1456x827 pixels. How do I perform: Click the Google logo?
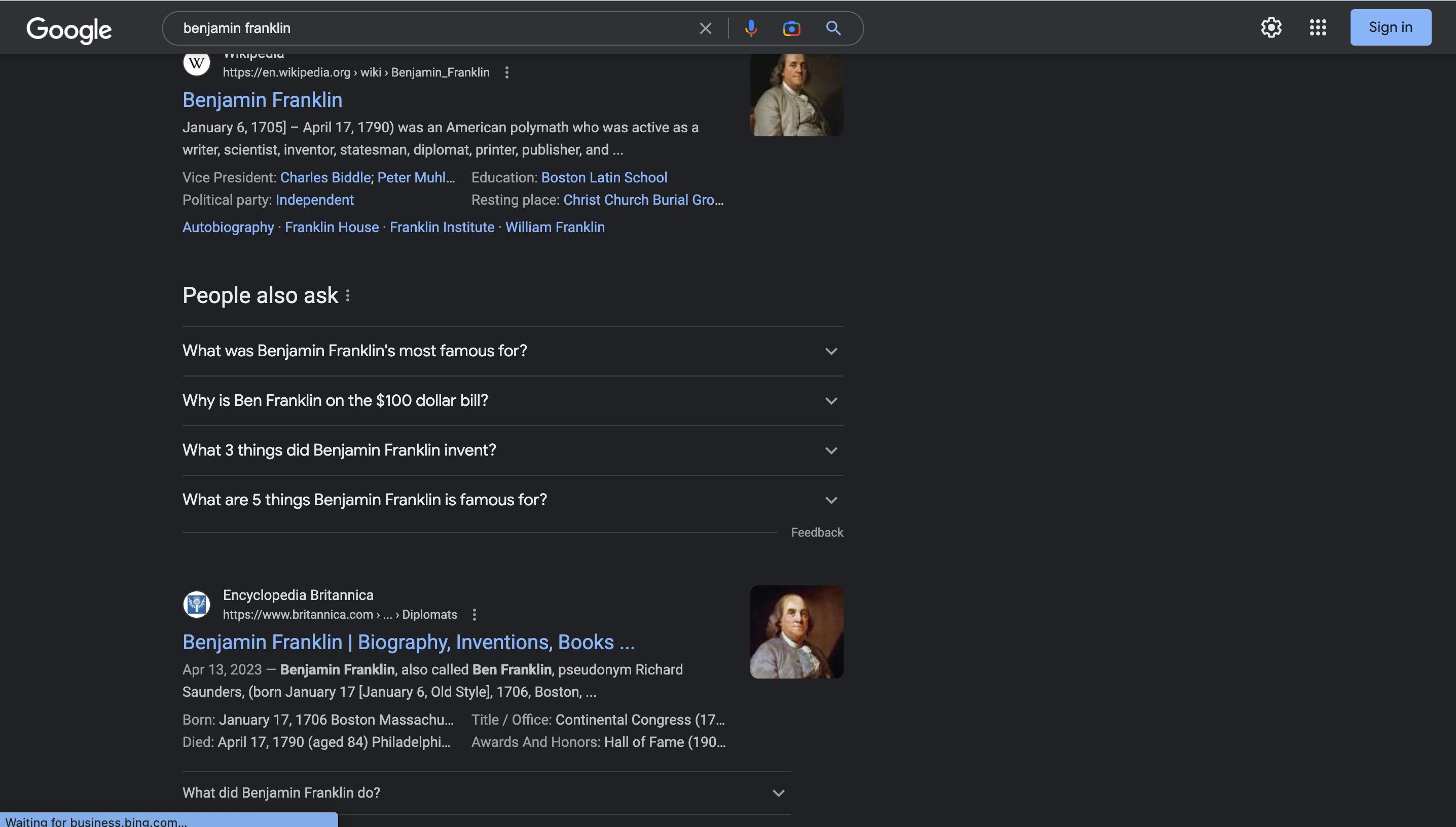(x=68, y=29)
